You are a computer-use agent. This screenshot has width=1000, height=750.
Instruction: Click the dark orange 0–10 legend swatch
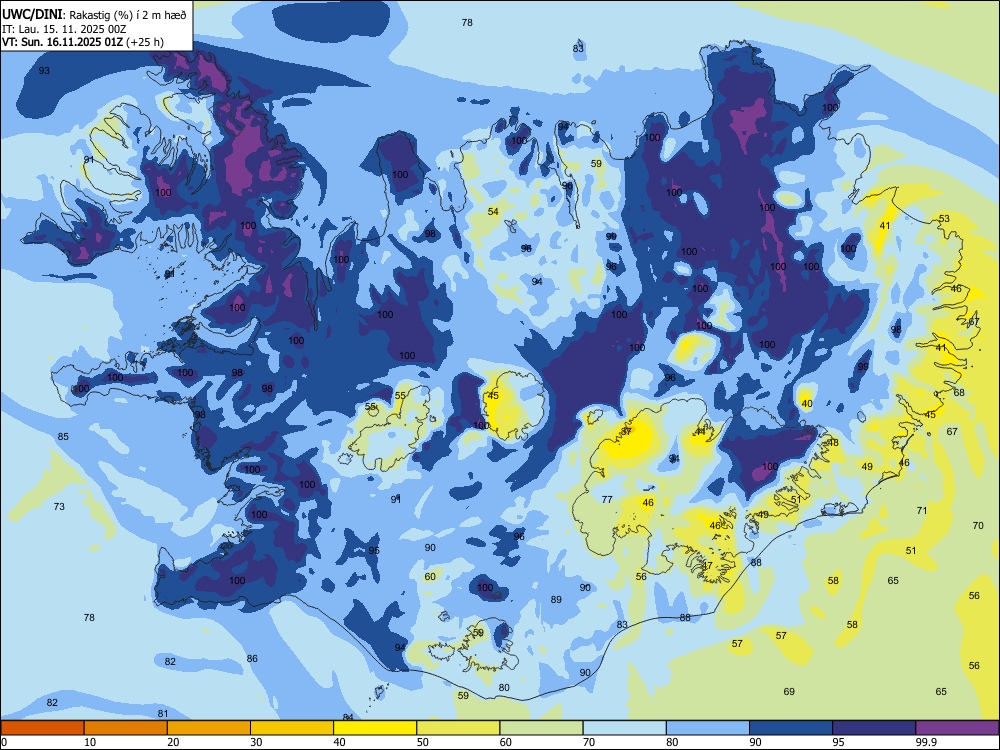tap(42, 728)
